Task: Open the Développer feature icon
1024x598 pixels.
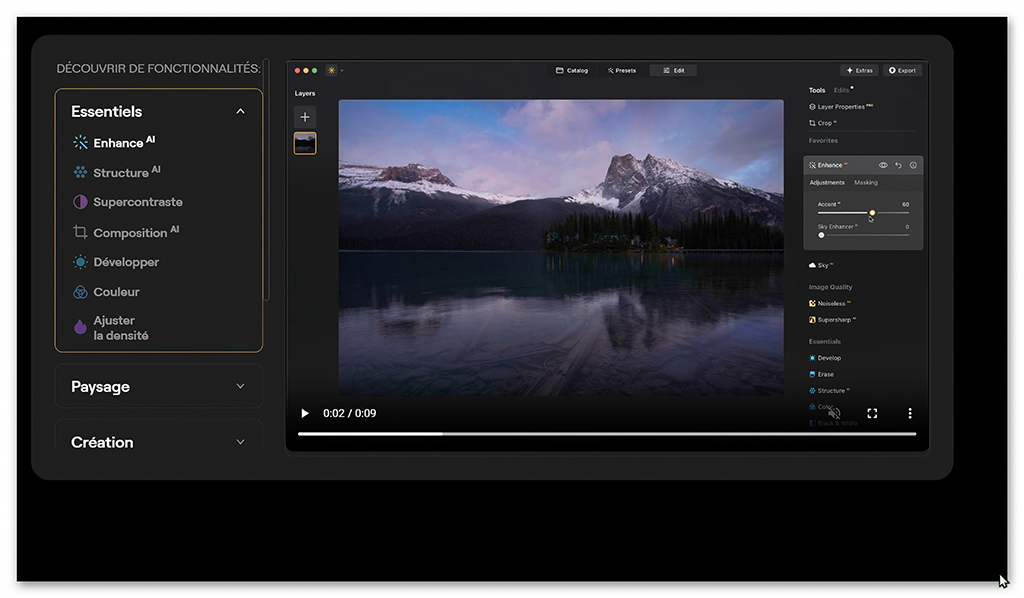Action: (x=80, y=262)
